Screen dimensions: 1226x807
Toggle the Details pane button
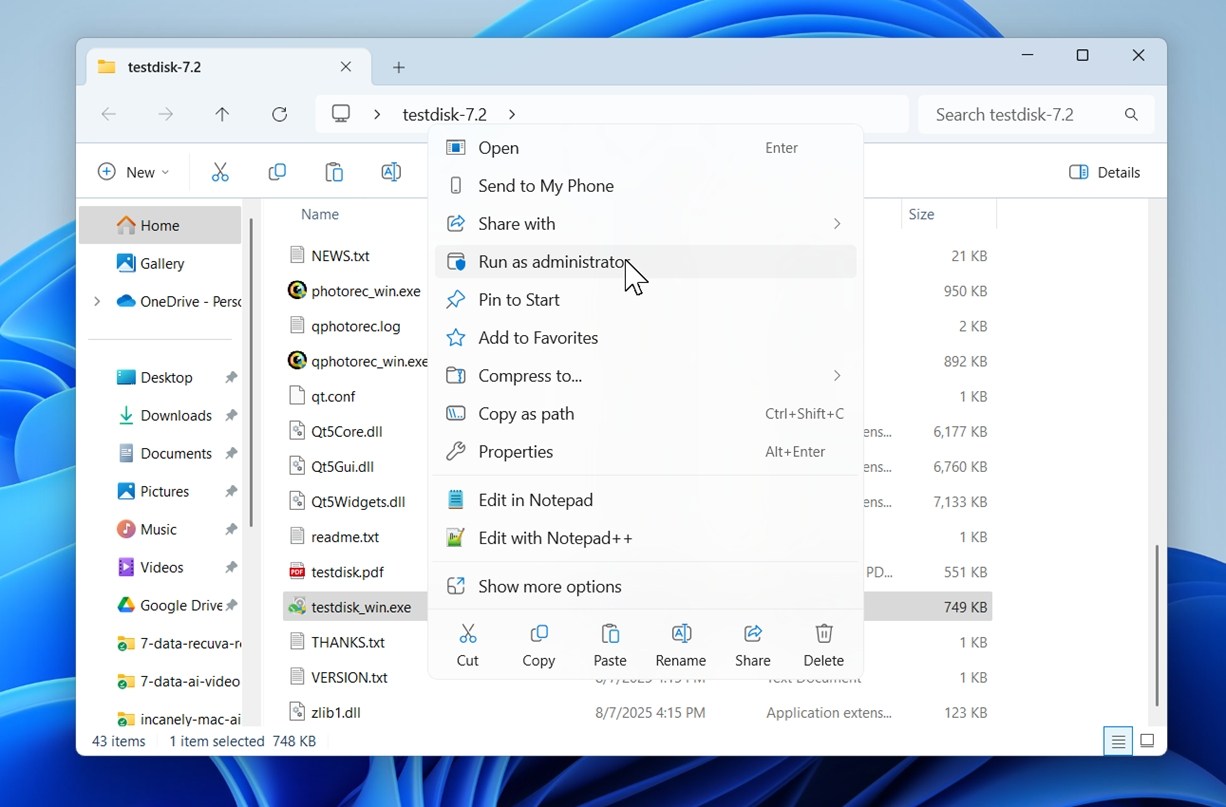click(1105, 172)
